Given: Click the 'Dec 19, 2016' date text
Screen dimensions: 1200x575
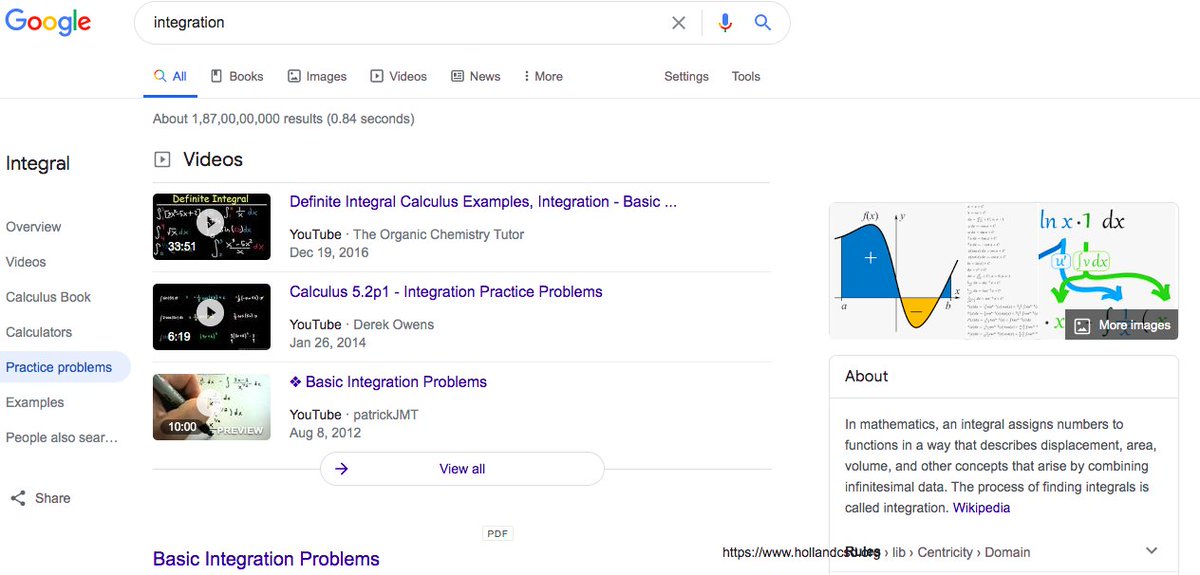Looking at the screenshot, I should pos(329,252).
